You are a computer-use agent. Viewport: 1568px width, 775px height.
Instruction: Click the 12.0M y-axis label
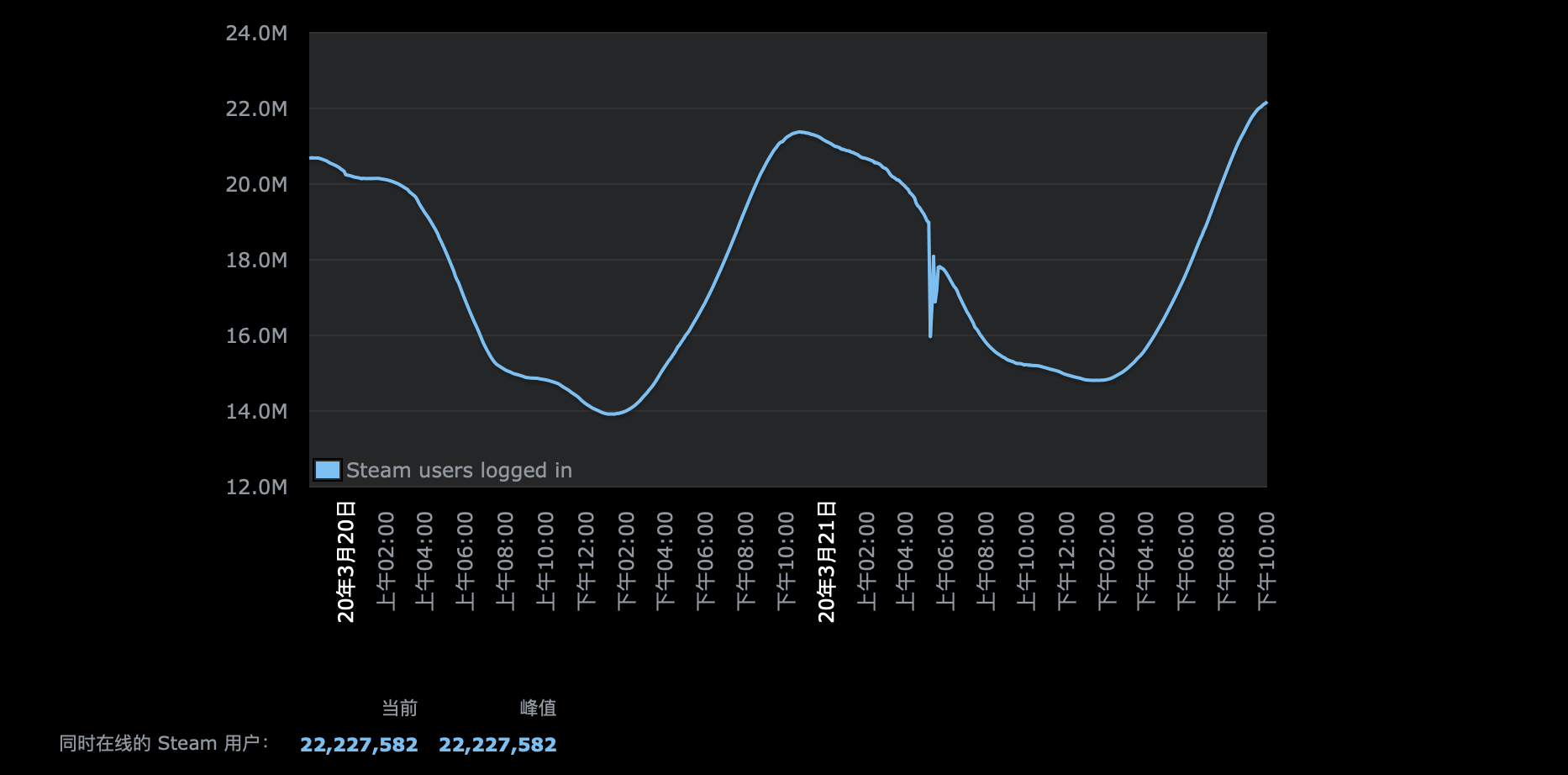(x=256, y=488)
